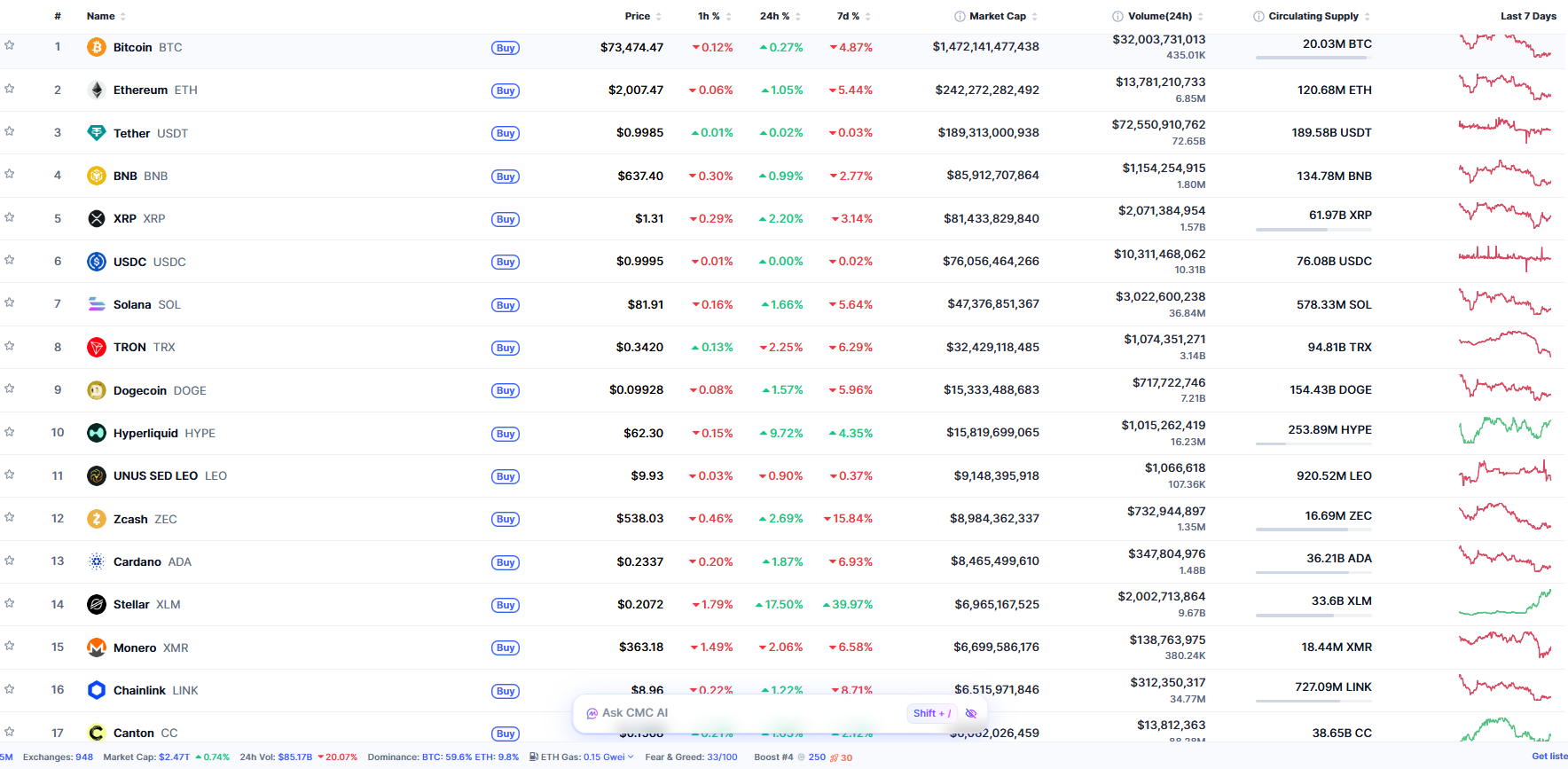The width and height of the screenshot is (1568, 769).
Task: Open the Stellar 7-day sparkline chart
Action: pyautogui.click(x=1505, y=602)
